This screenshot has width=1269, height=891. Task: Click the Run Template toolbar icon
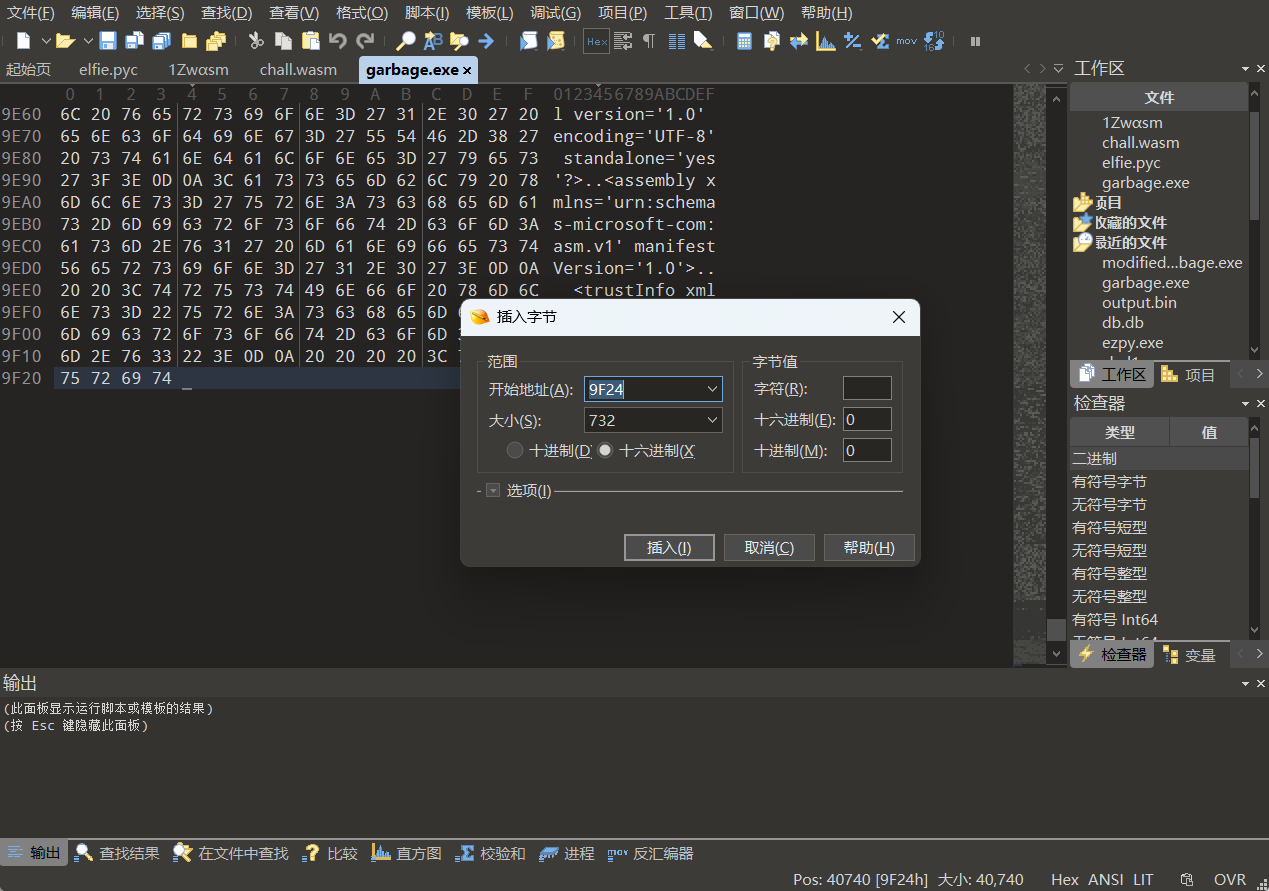(x=555, y=41)
